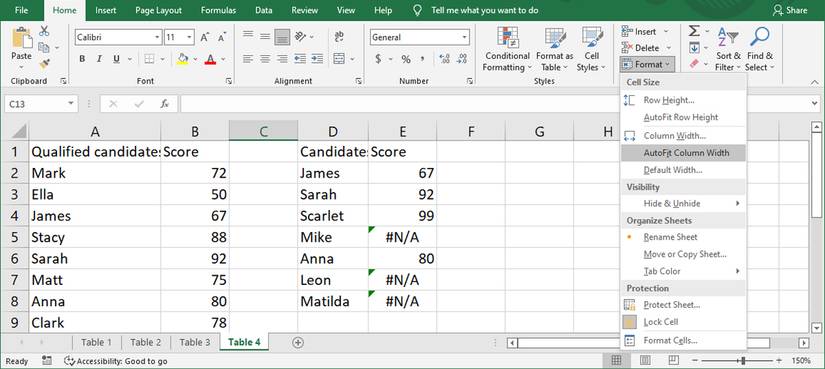The width and height of the screenshot is (825, 369).
Task: Click Cell Styles button
Action: [592, 49]
